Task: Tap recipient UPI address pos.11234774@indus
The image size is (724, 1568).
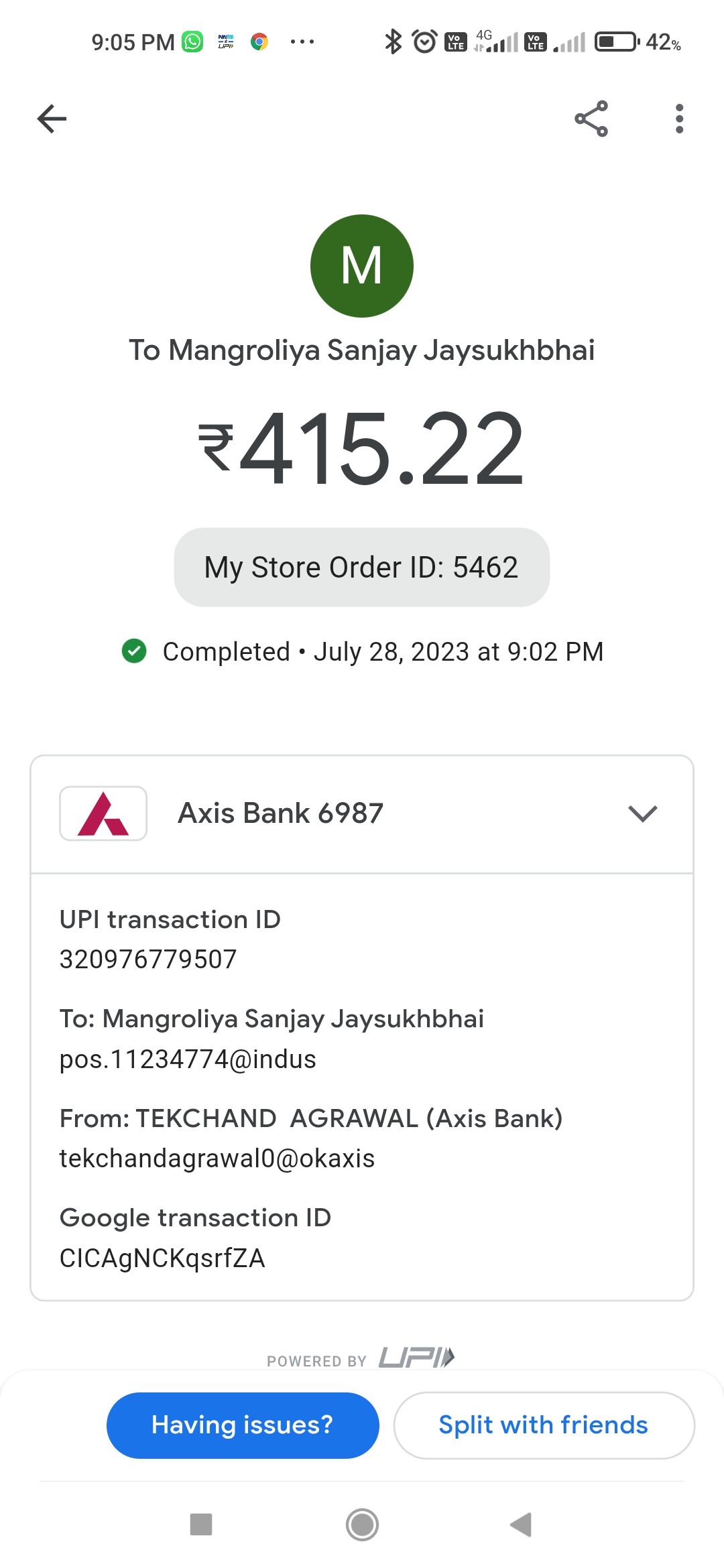Action: pyautogui.click(x=188, y=1059)
